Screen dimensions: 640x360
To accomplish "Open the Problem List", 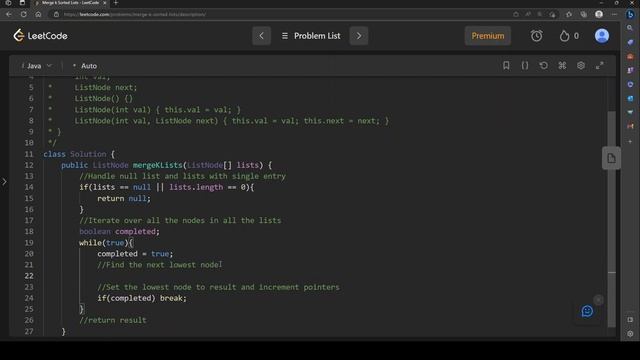I will pyautogui.click(x=311, y=36).
